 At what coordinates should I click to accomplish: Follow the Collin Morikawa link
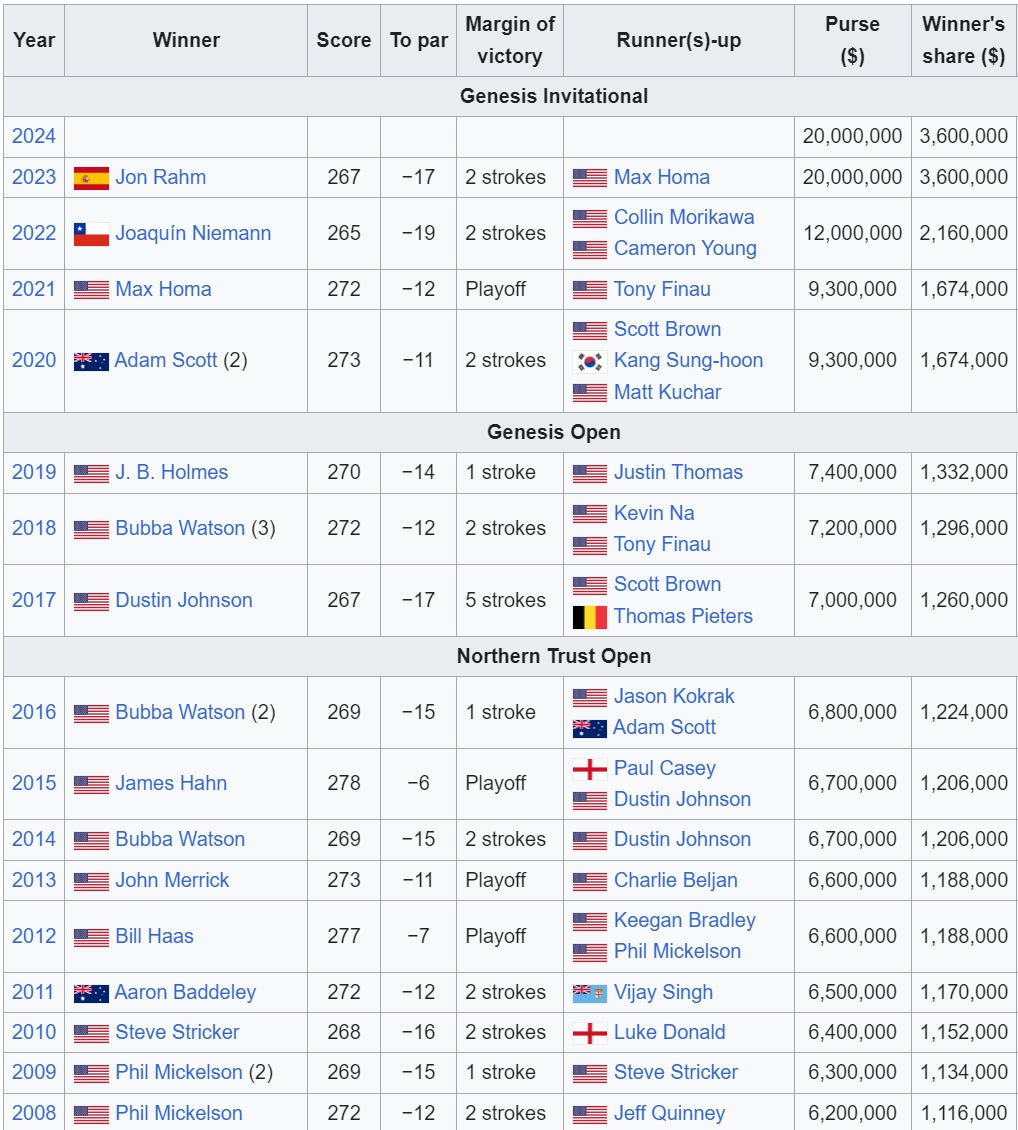pyautogui.click(x=684, y=217)
